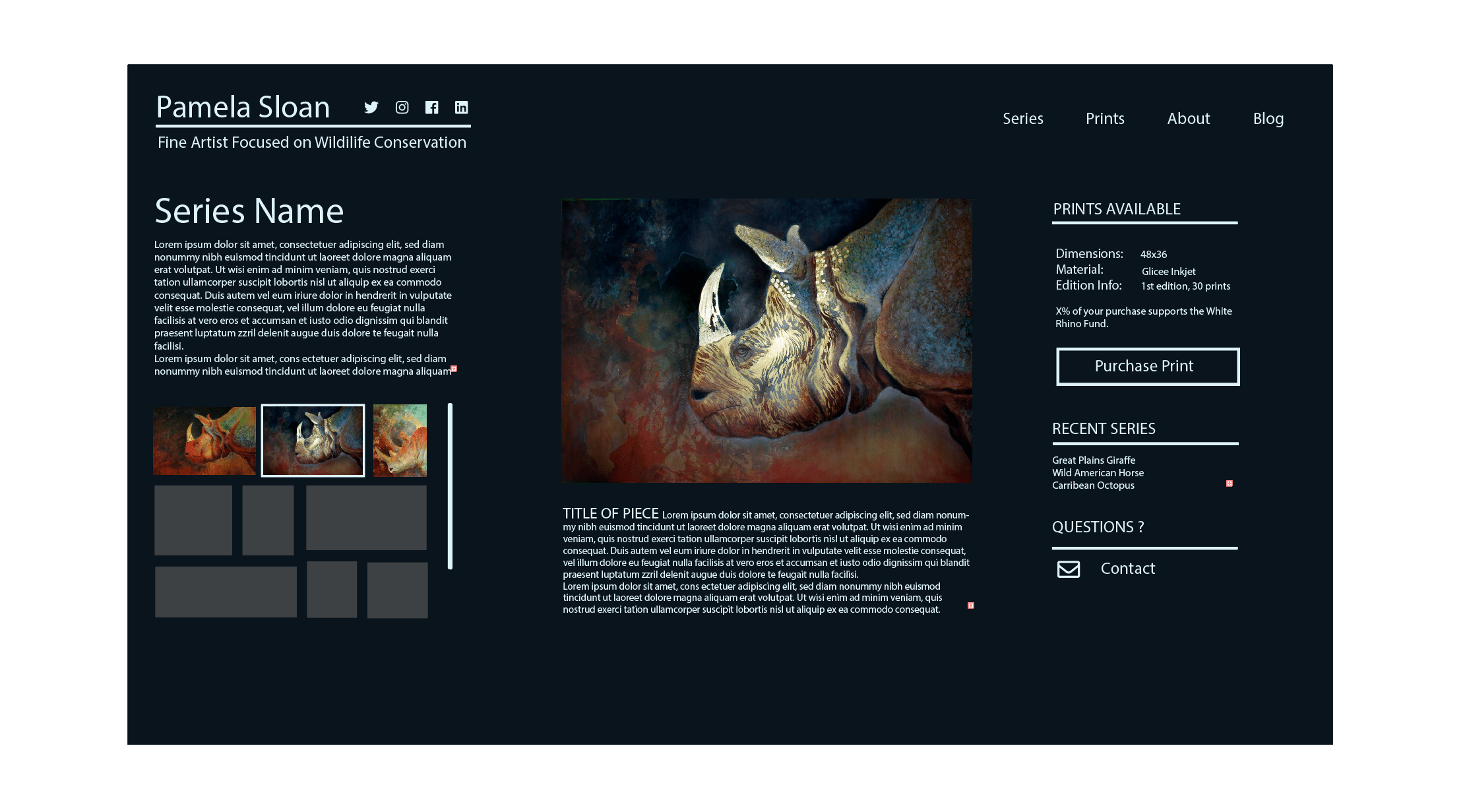
Task: Open the Blog nav item
Action: (1268, 119)
